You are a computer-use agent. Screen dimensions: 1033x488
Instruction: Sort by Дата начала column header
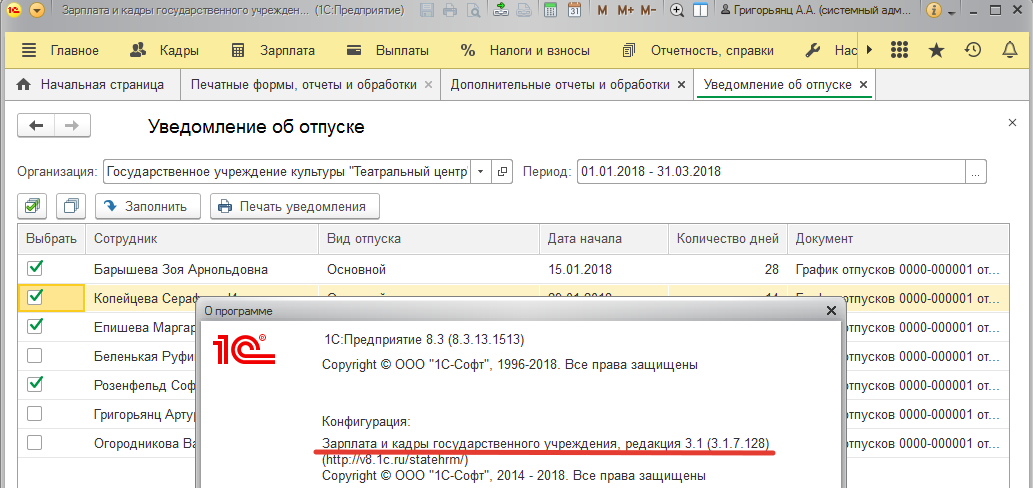tap(604, 238)
